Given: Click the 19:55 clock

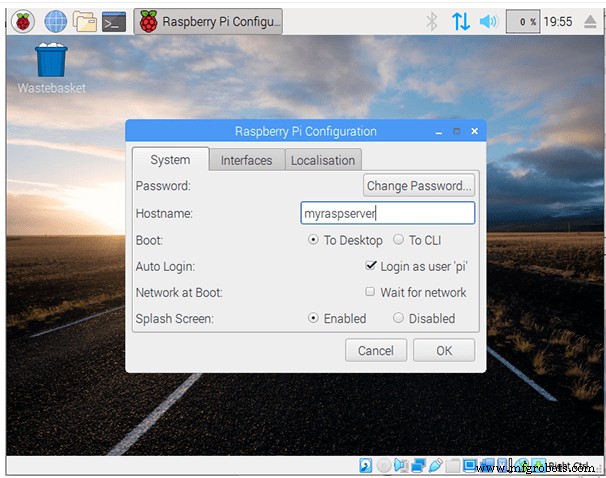Looking at the screenshot, I should (x=558, y=22).
